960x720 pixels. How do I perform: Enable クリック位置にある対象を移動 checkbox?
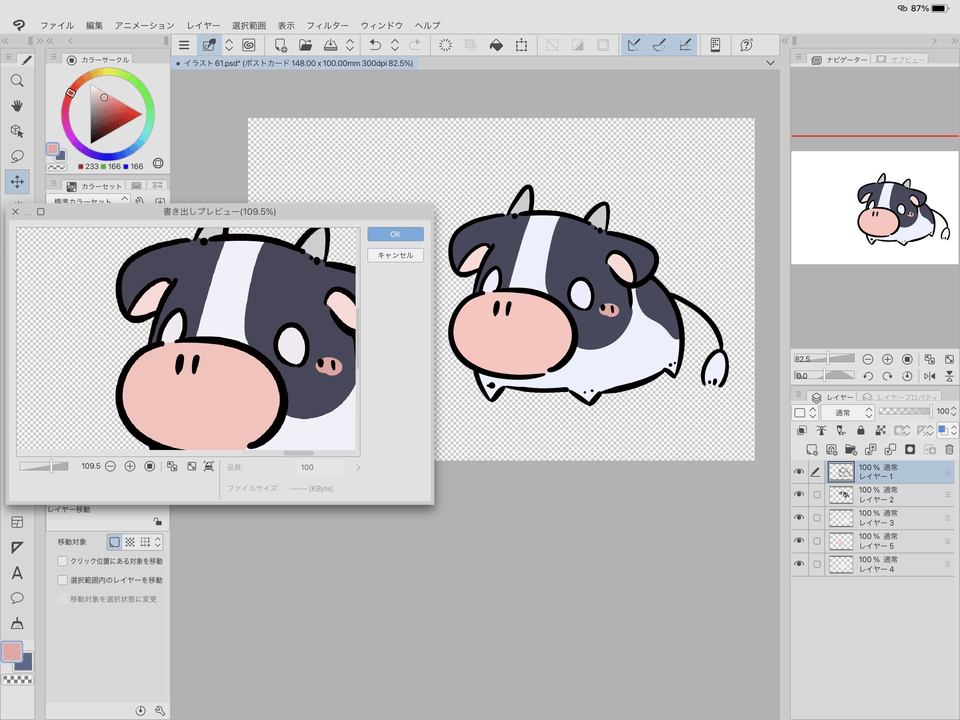[63, 561]
